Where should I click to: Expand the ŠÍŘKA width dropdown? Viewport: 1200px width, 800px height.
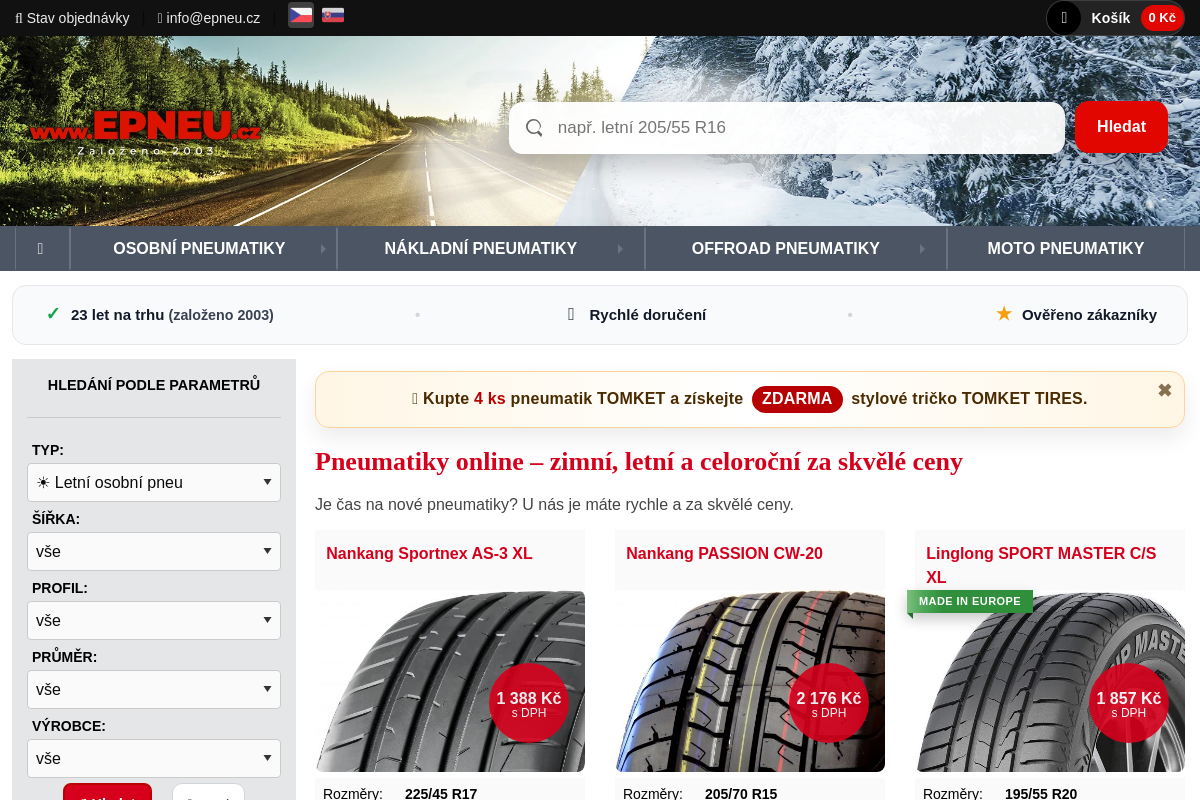click(x=154, y=551)
